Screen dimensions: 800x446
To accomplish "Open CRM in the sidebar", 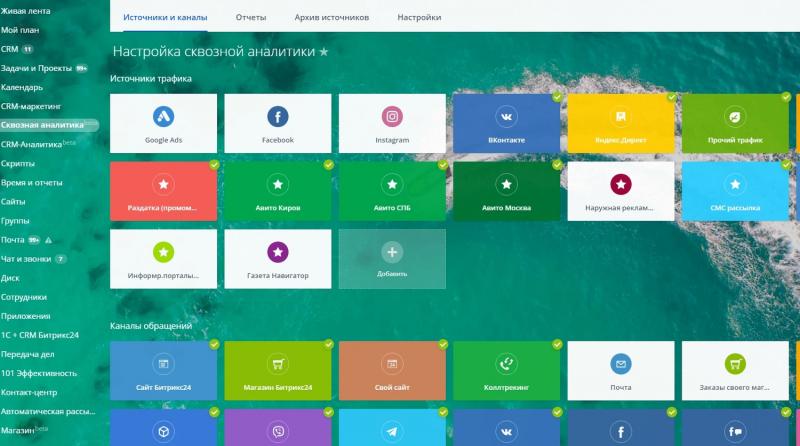I will (x=10, y=49).
